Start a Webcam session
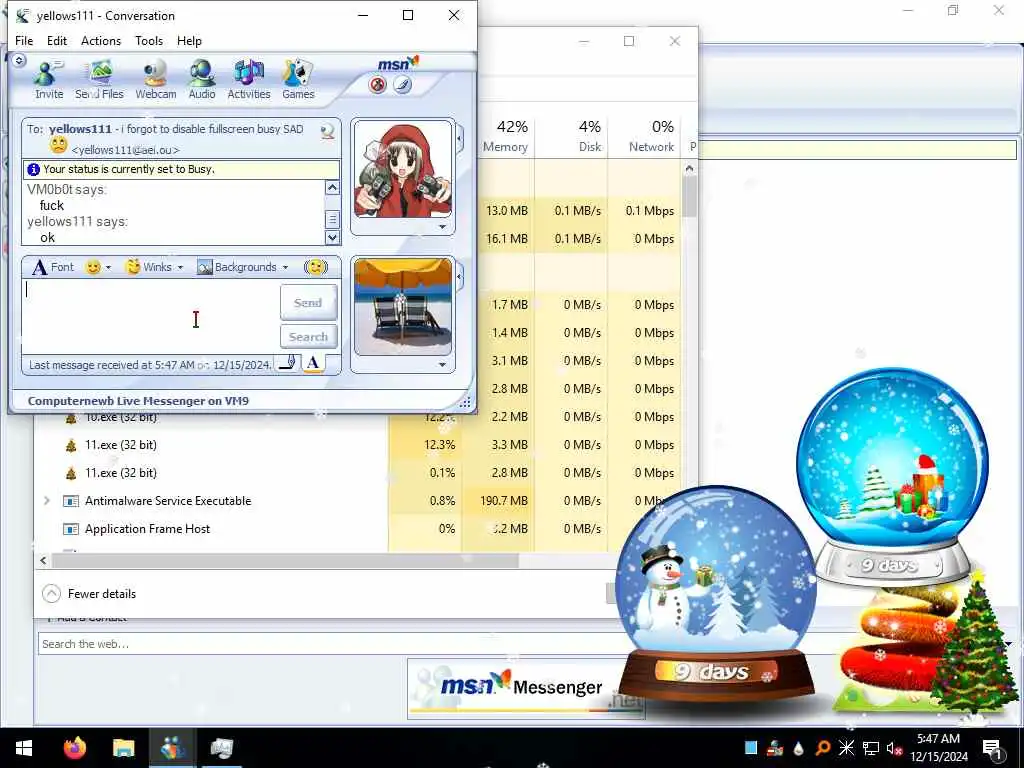The image size is (1024, 768). click(x=155, y=80)
